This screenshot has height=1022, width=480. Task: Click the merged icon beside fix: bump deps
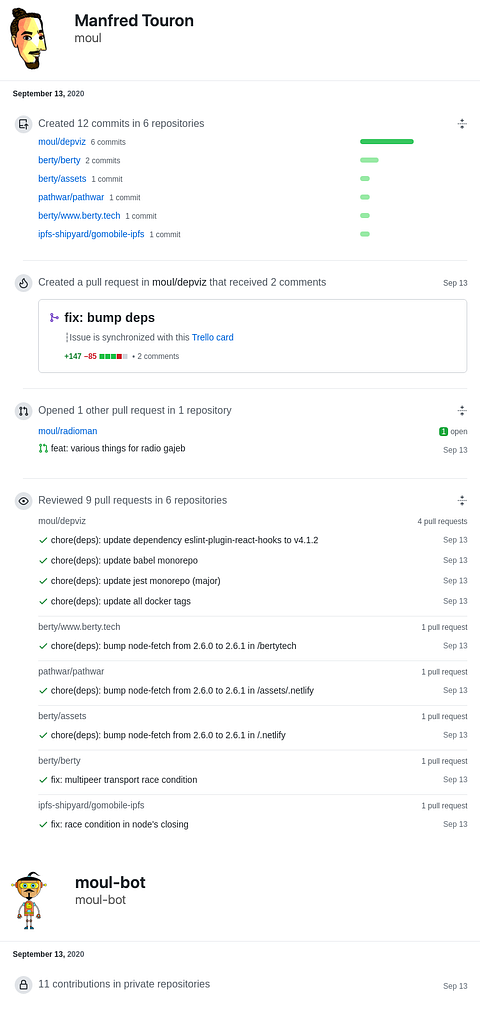[x=54, y=317]
